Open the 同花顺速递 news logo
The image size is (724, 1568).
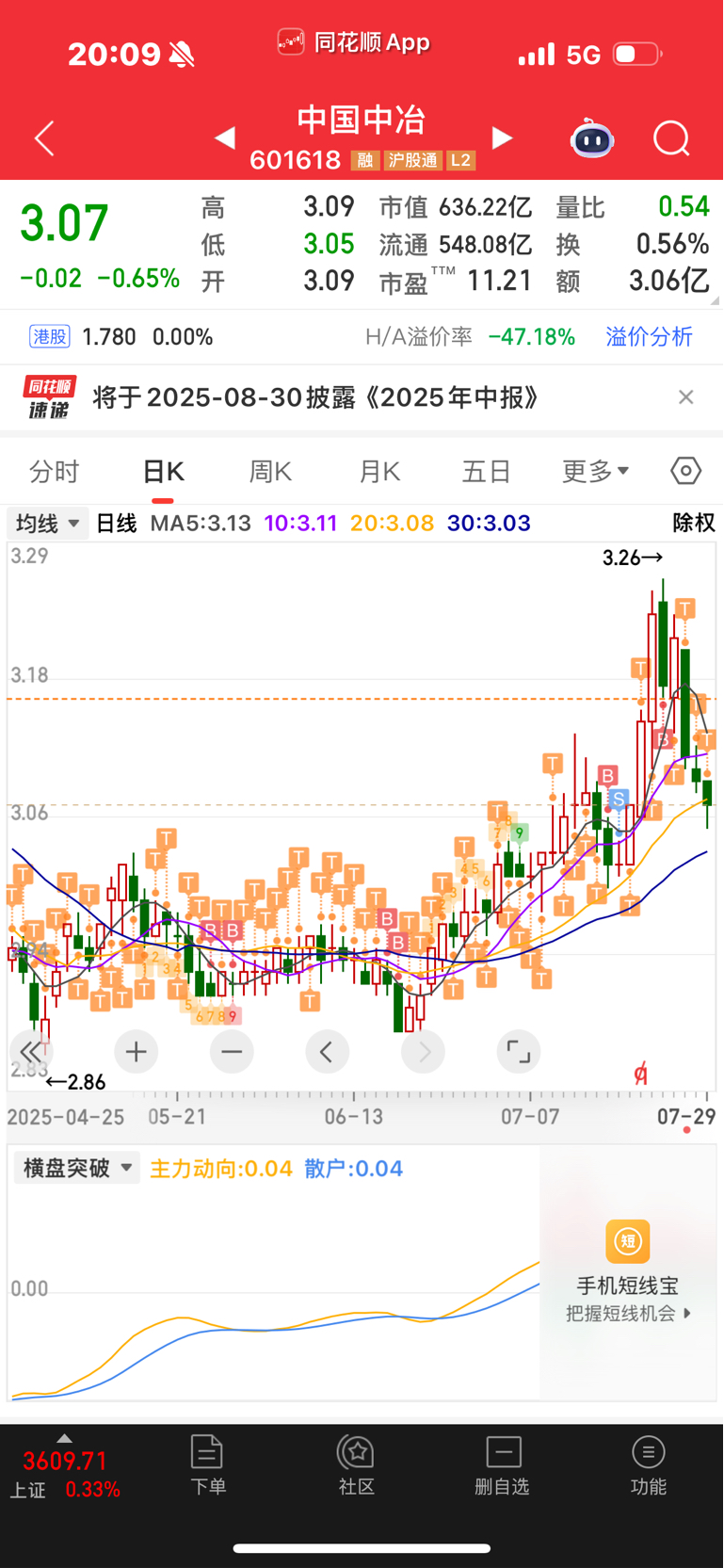(x=50, y=397)
